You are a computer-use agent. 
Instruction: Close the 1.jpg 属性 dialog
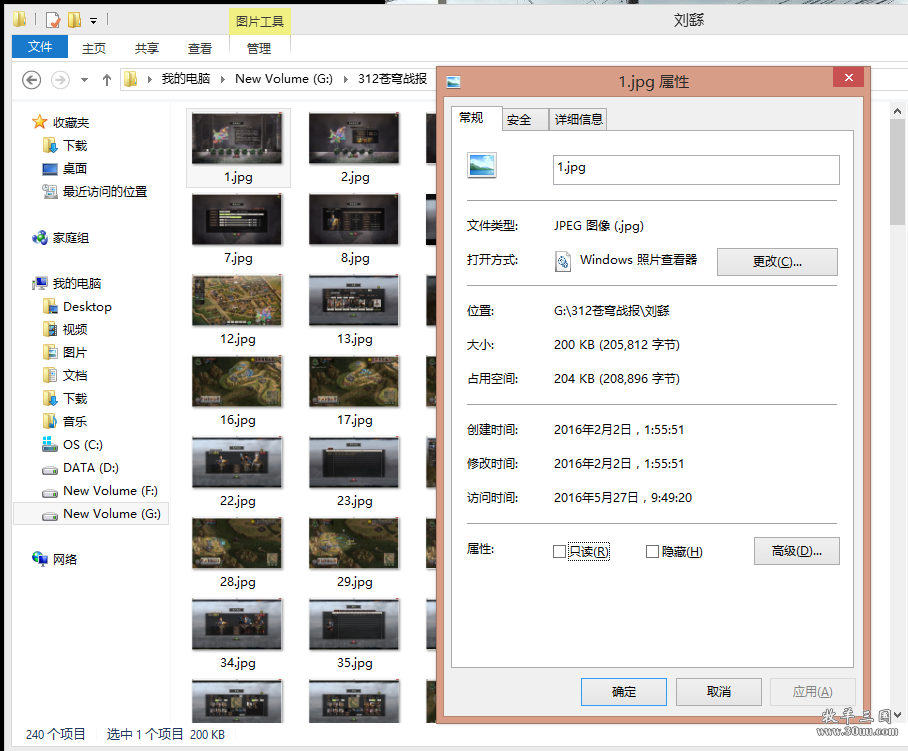(x=848, y=77)
